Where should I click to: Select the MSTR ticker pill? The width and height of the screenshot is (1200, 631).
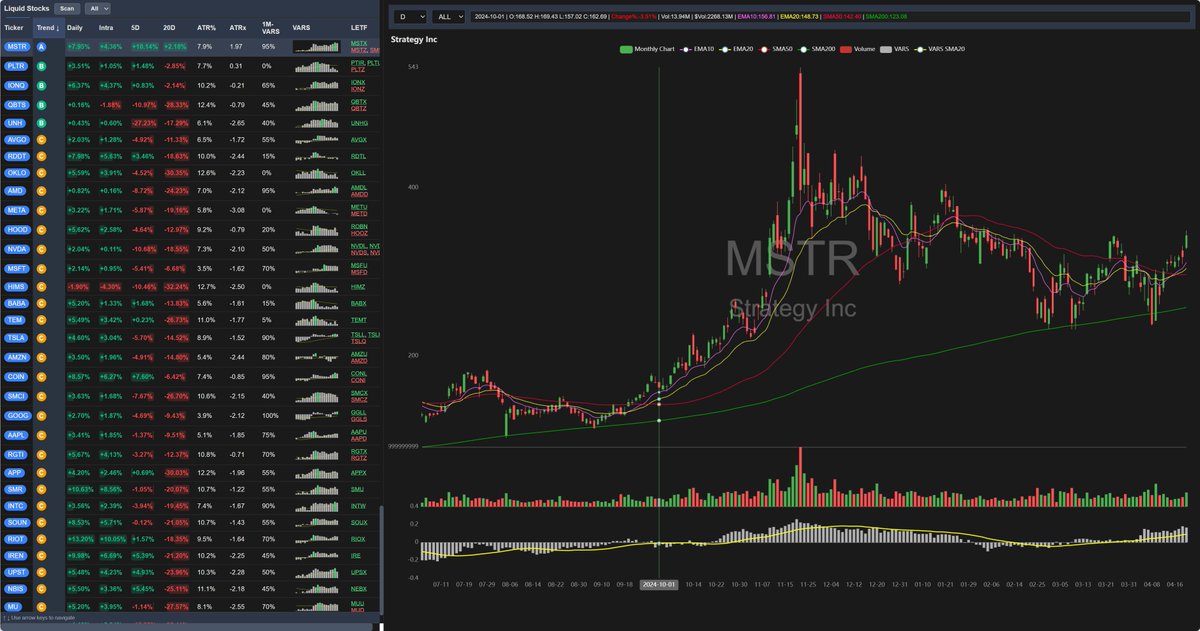tap(15, 47)
